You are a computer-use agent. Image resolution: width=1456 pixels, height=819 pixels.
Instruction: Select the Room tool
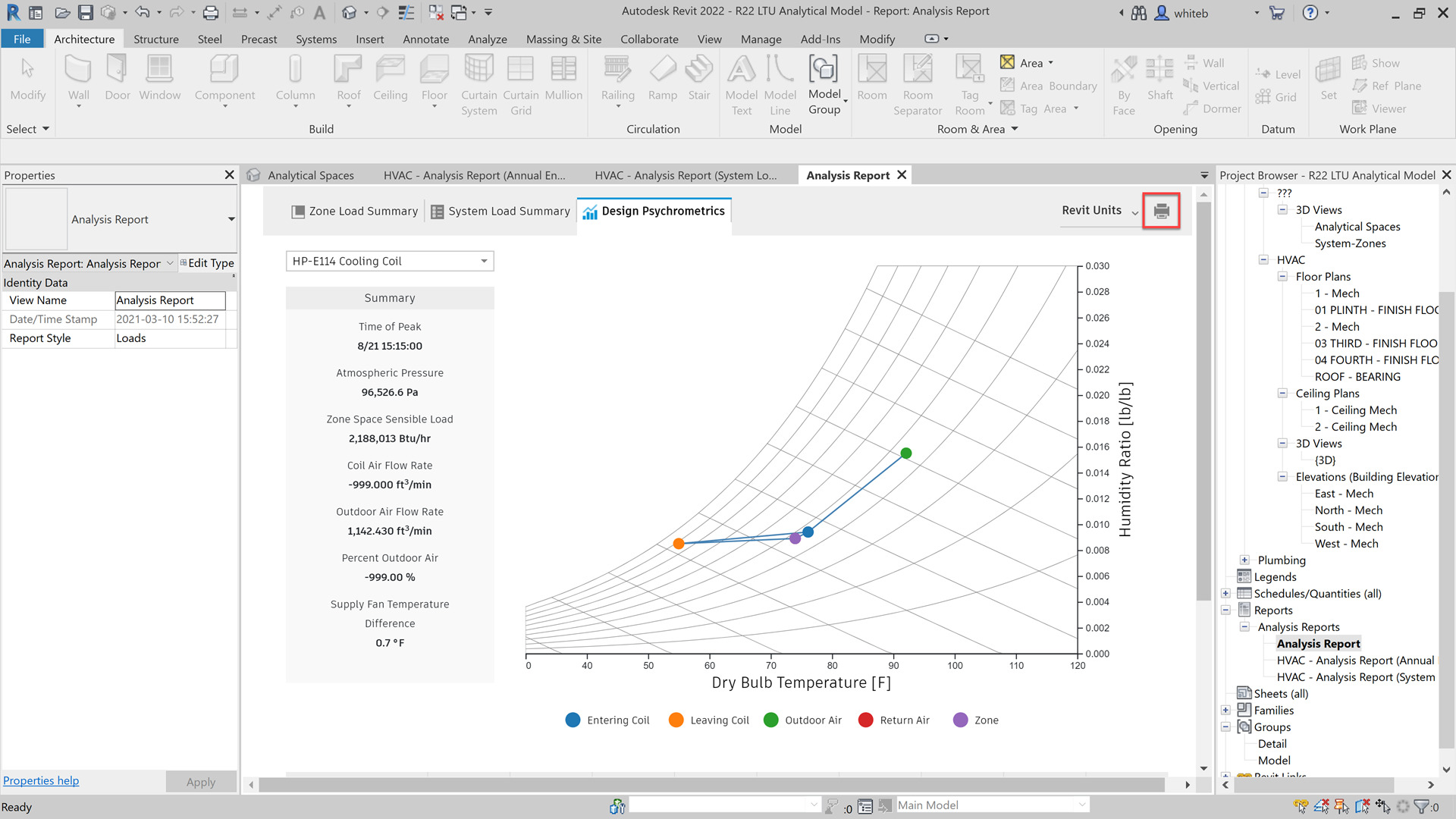[871, 79]
